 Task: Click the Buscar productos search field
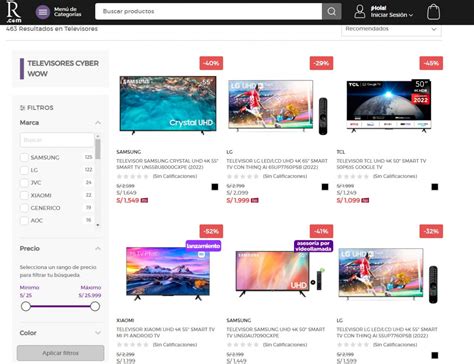208,11
